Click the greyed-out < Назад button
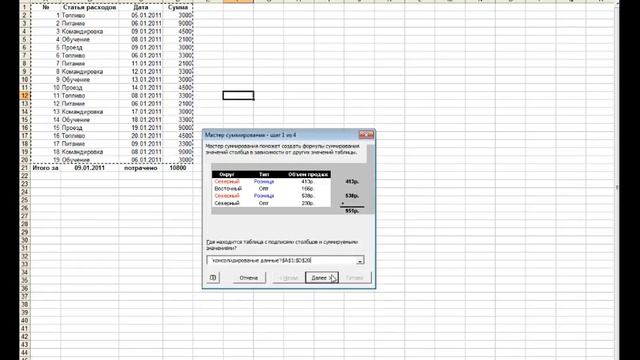 click(x=288, y=278)
